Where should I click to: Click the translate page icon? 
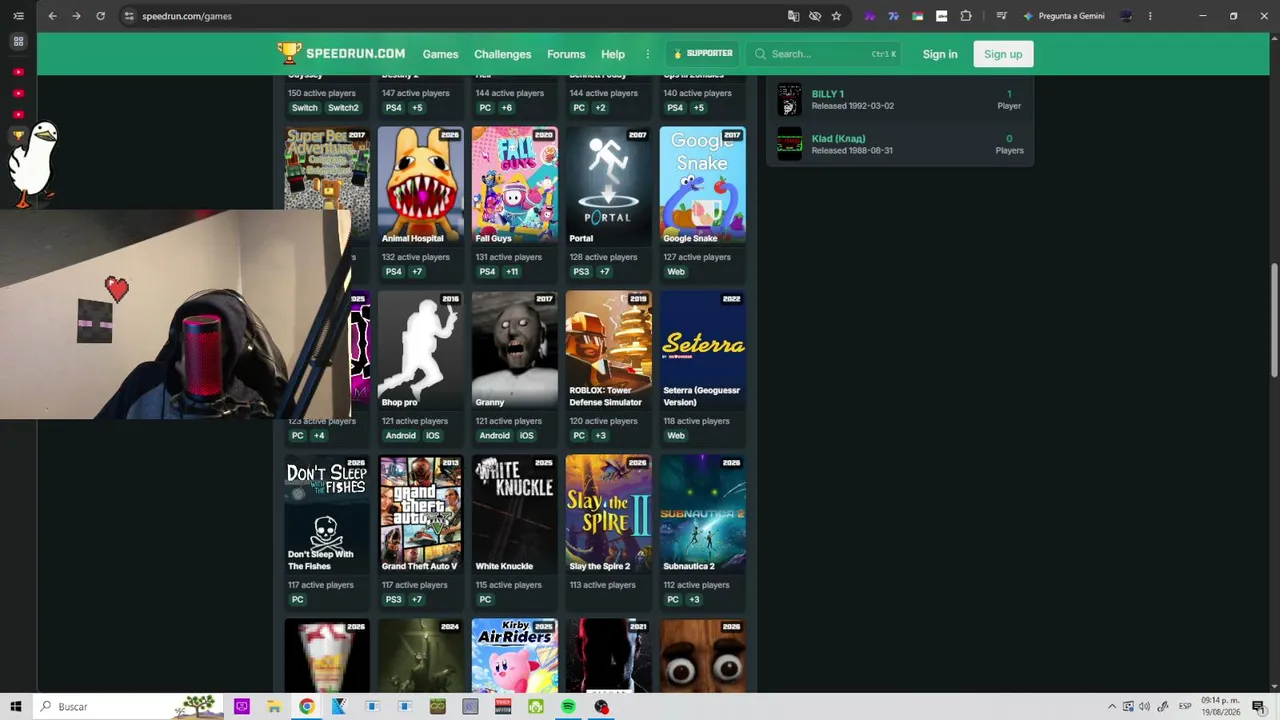click(793, 16)
